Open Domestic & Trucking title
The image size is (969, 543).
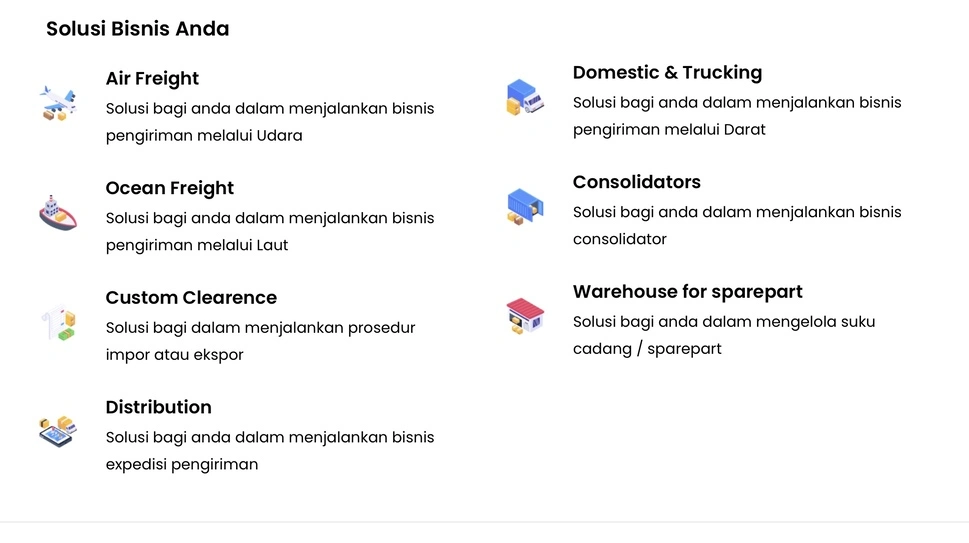point(667,73)
